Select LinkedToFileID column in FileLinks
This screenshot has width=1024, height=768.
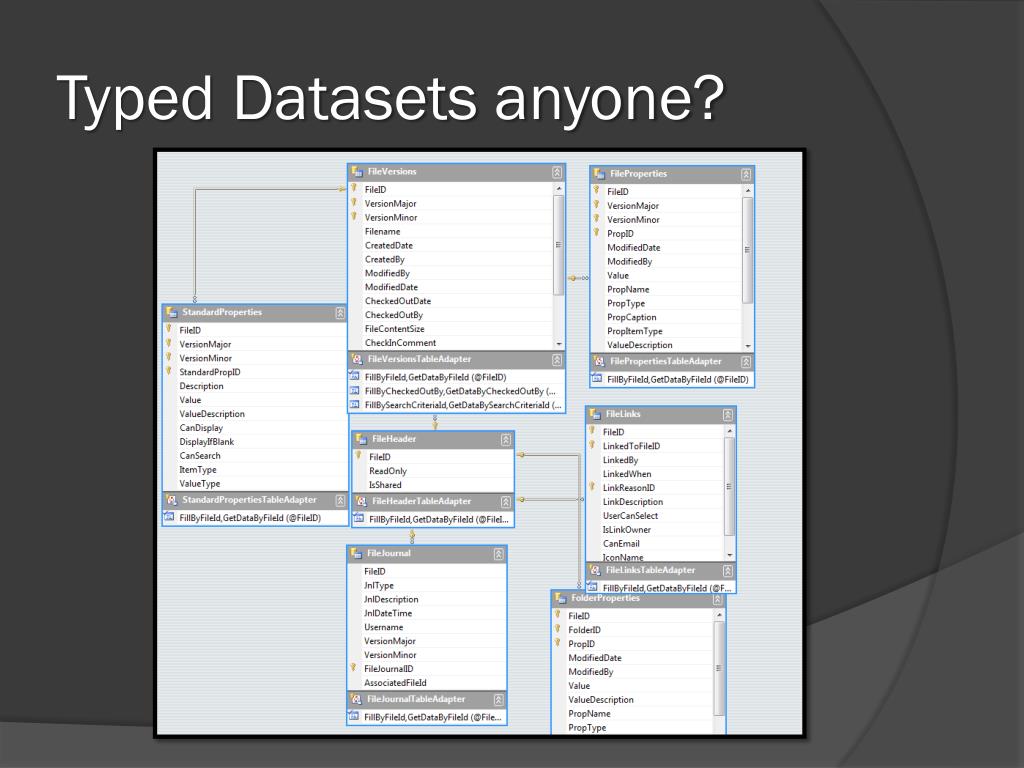point(631,446)
